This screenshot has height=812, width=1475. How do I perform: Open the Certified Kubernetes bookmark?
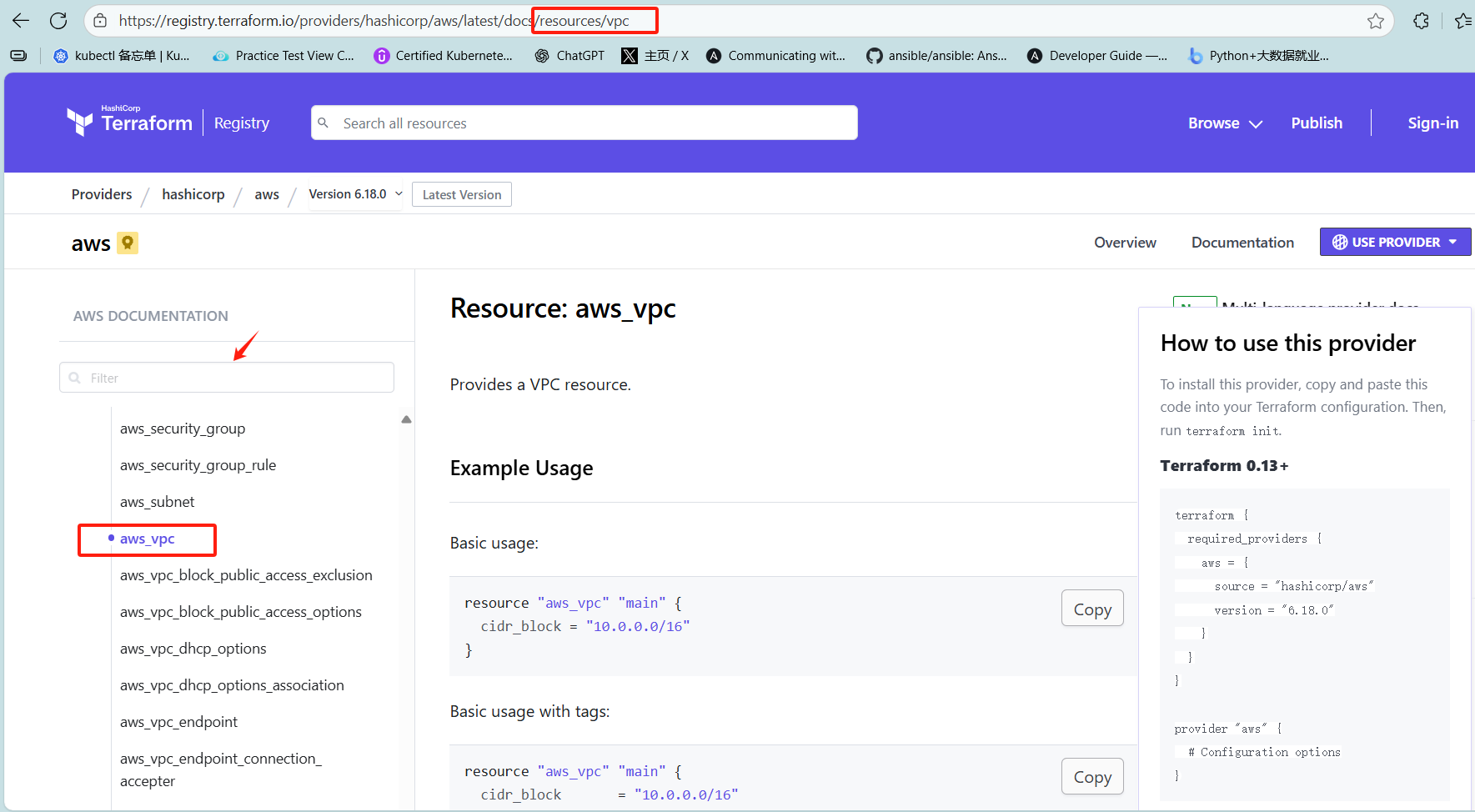pyautogui.click(x=443, y=56)
